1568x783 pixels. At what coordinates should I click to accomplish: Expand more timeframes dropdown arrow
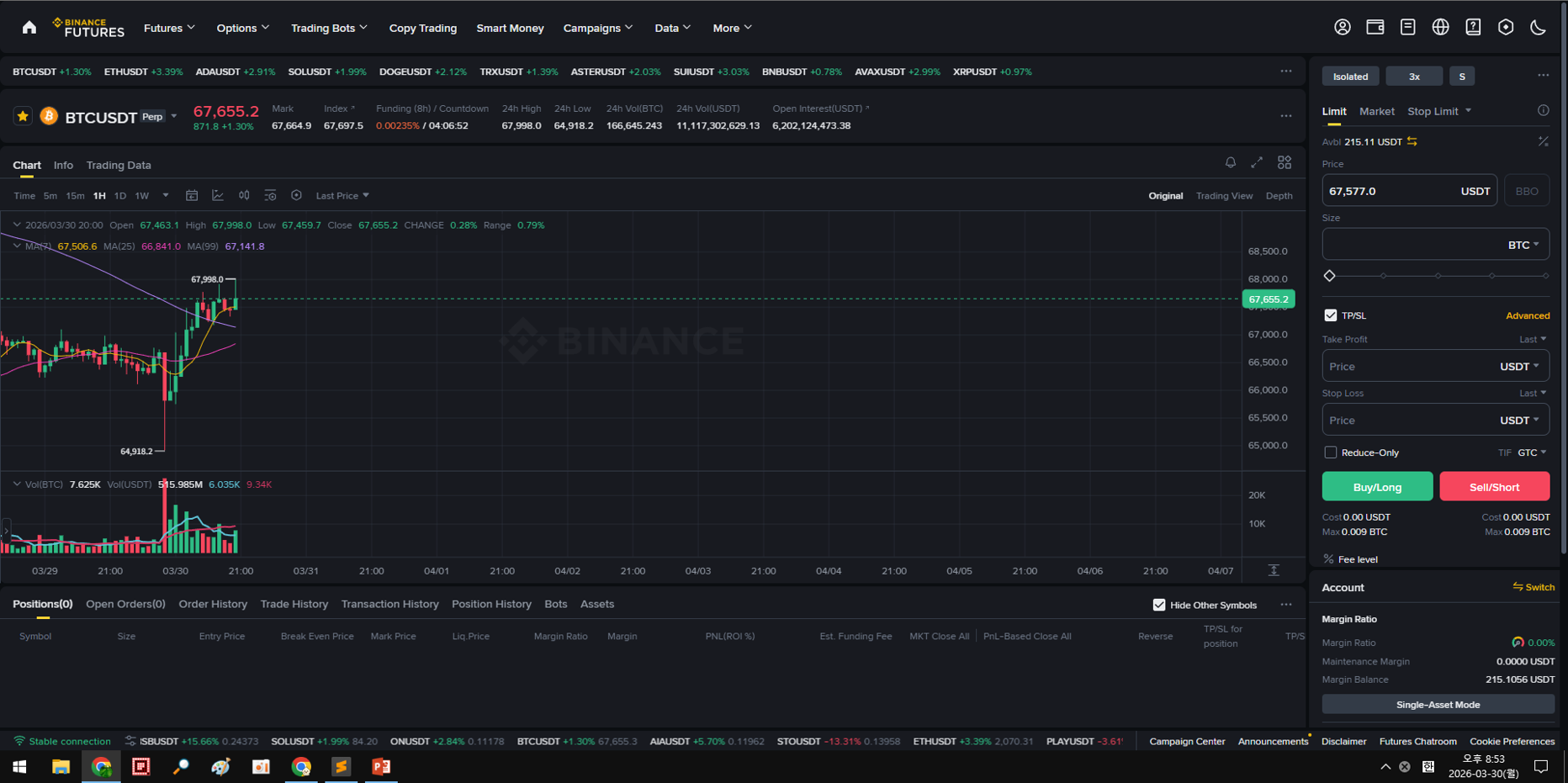[x=166, y=196]
